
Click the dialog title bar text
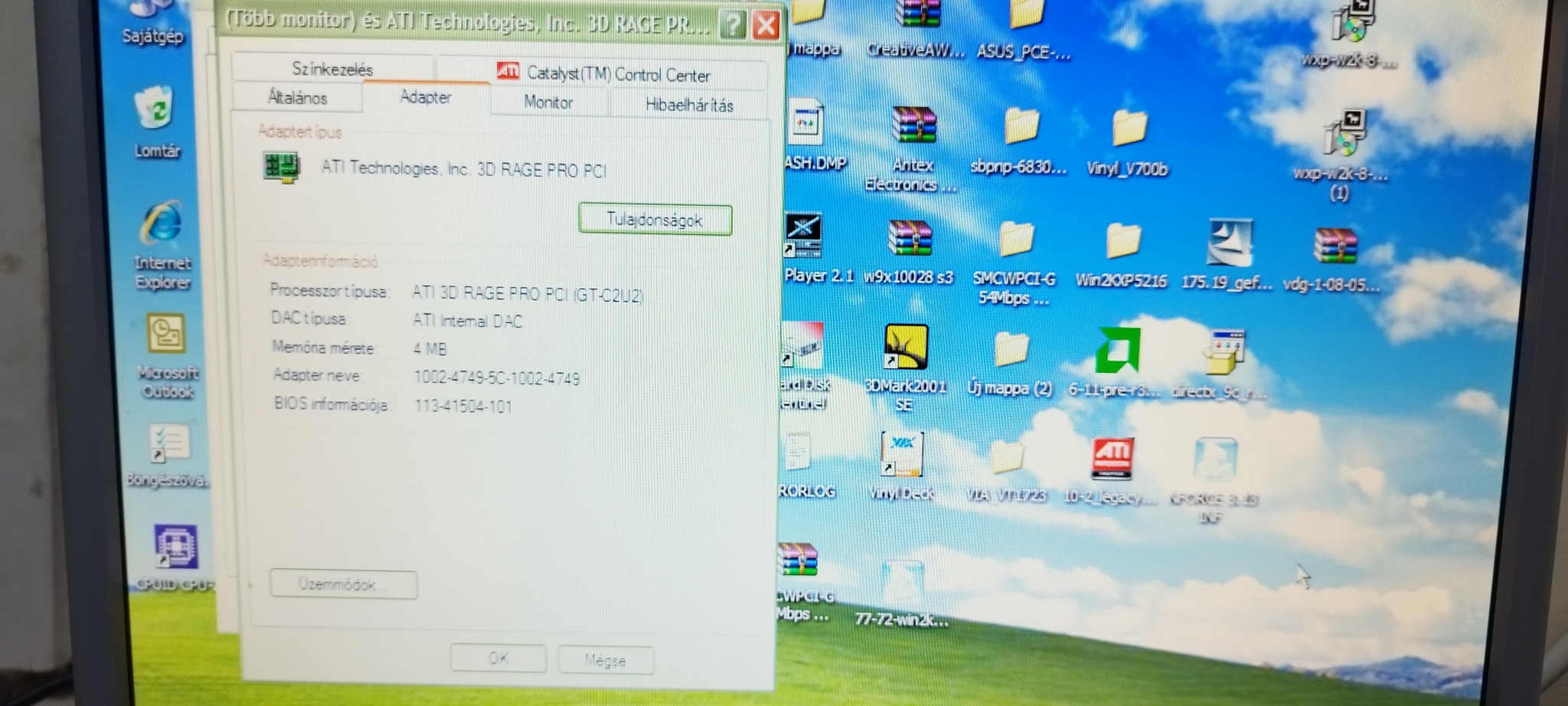coord(469,21)
